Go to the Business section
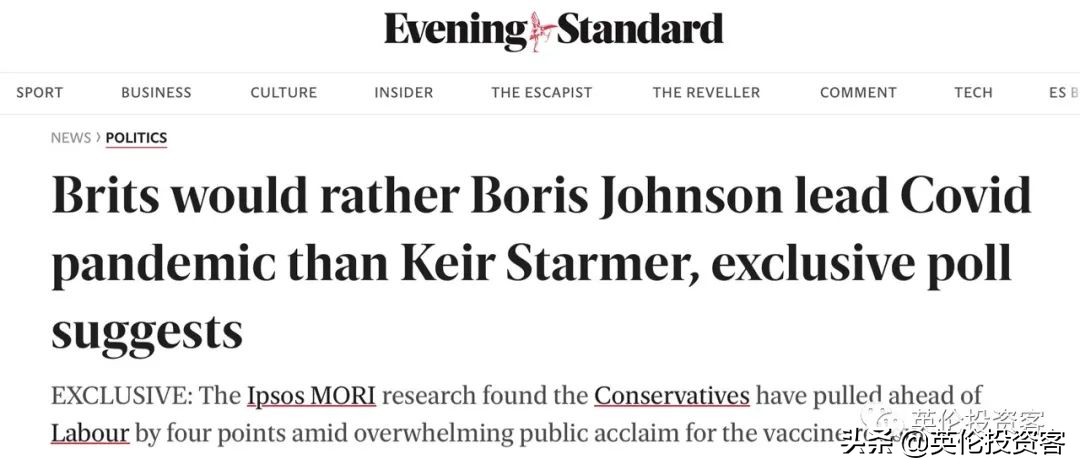Viewport: 1080px width, 470px height. coord(156,92)
